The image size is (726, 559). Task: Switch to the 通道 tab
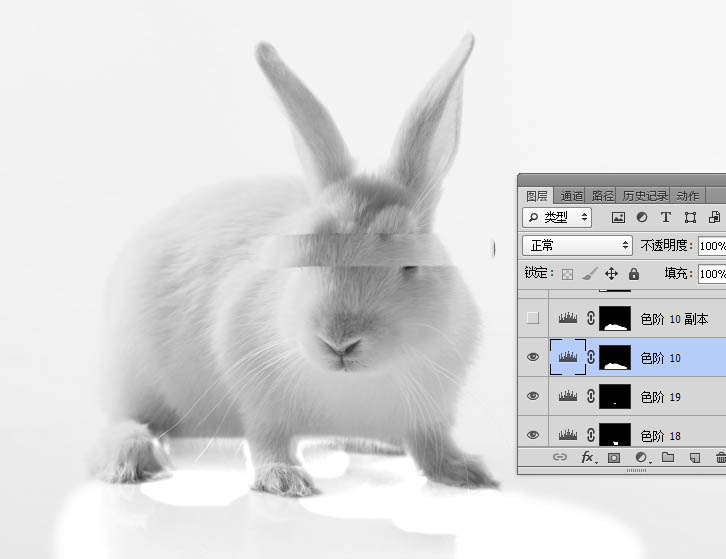click(571, 196)
